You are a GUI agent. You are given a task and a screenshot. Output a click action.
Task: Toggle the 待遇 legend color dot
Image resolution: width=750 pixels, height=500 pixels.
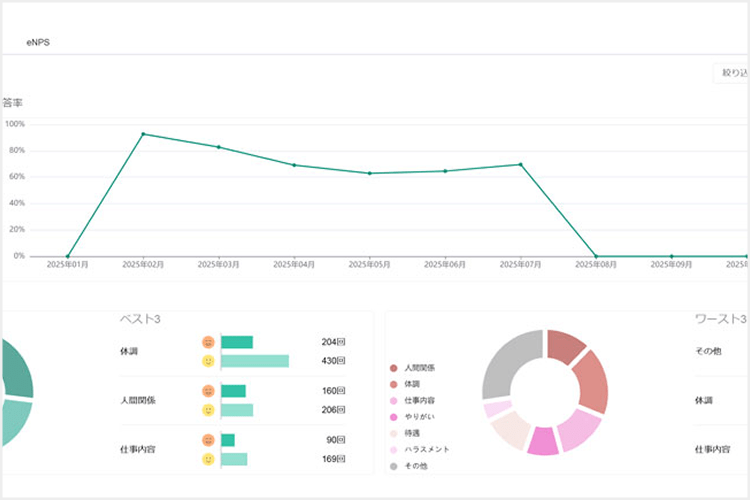tap(394, 433)
